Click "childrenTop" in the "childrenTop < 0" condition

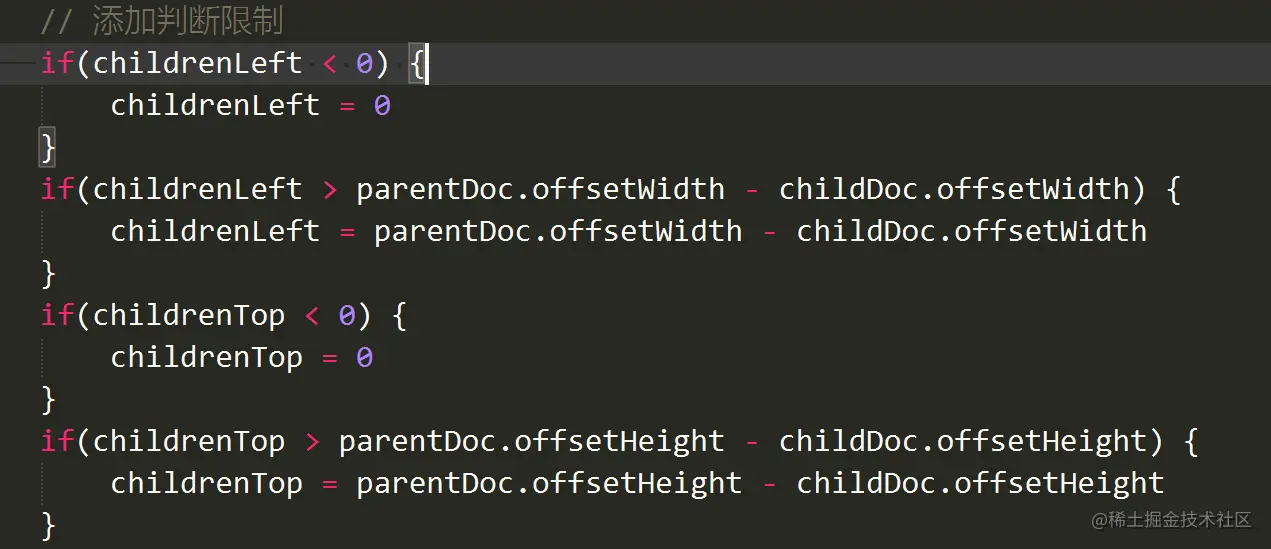click(189, 316)
